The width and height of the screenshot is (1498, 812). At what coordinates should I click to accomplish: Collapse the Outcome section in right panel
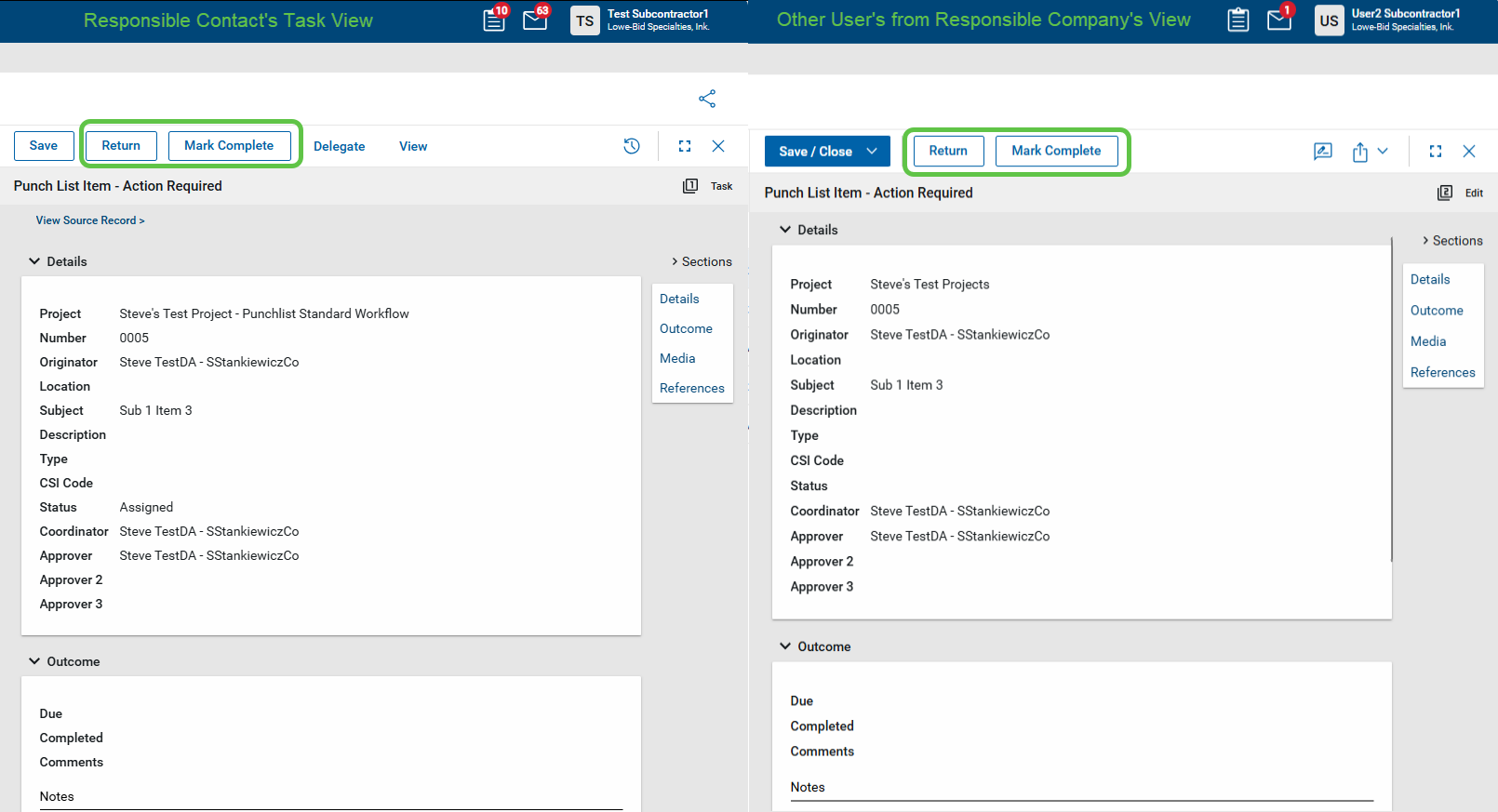(x=785, y=646)
